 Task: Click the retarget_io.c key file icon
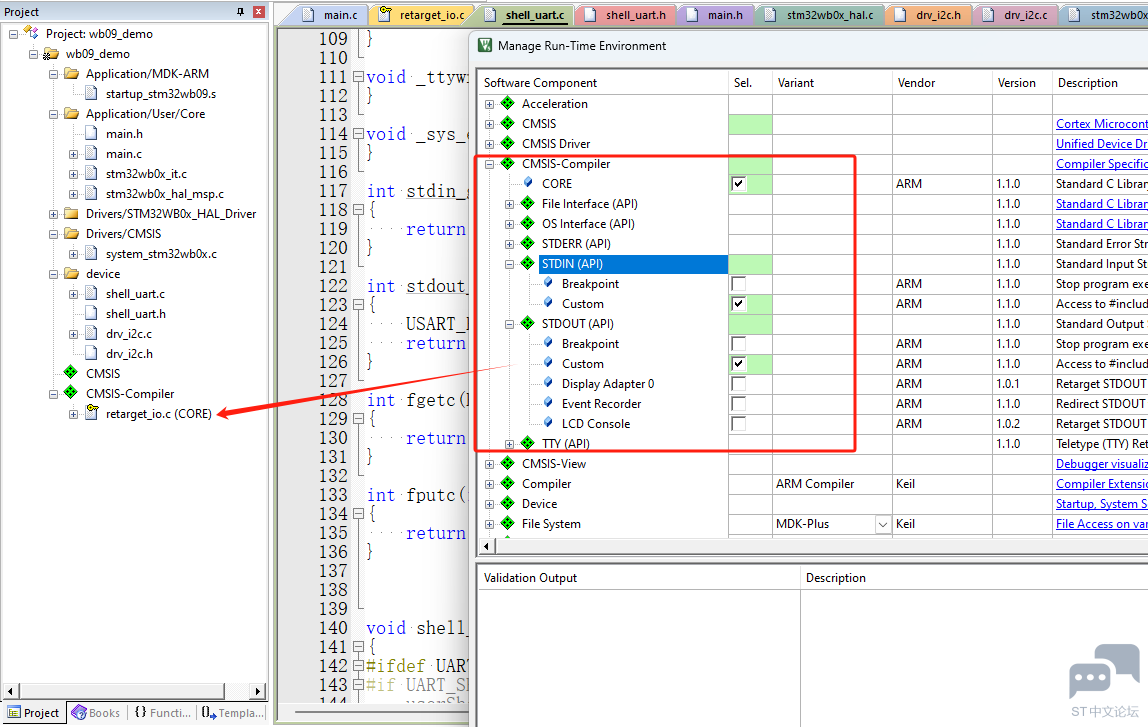click(92, 413)
